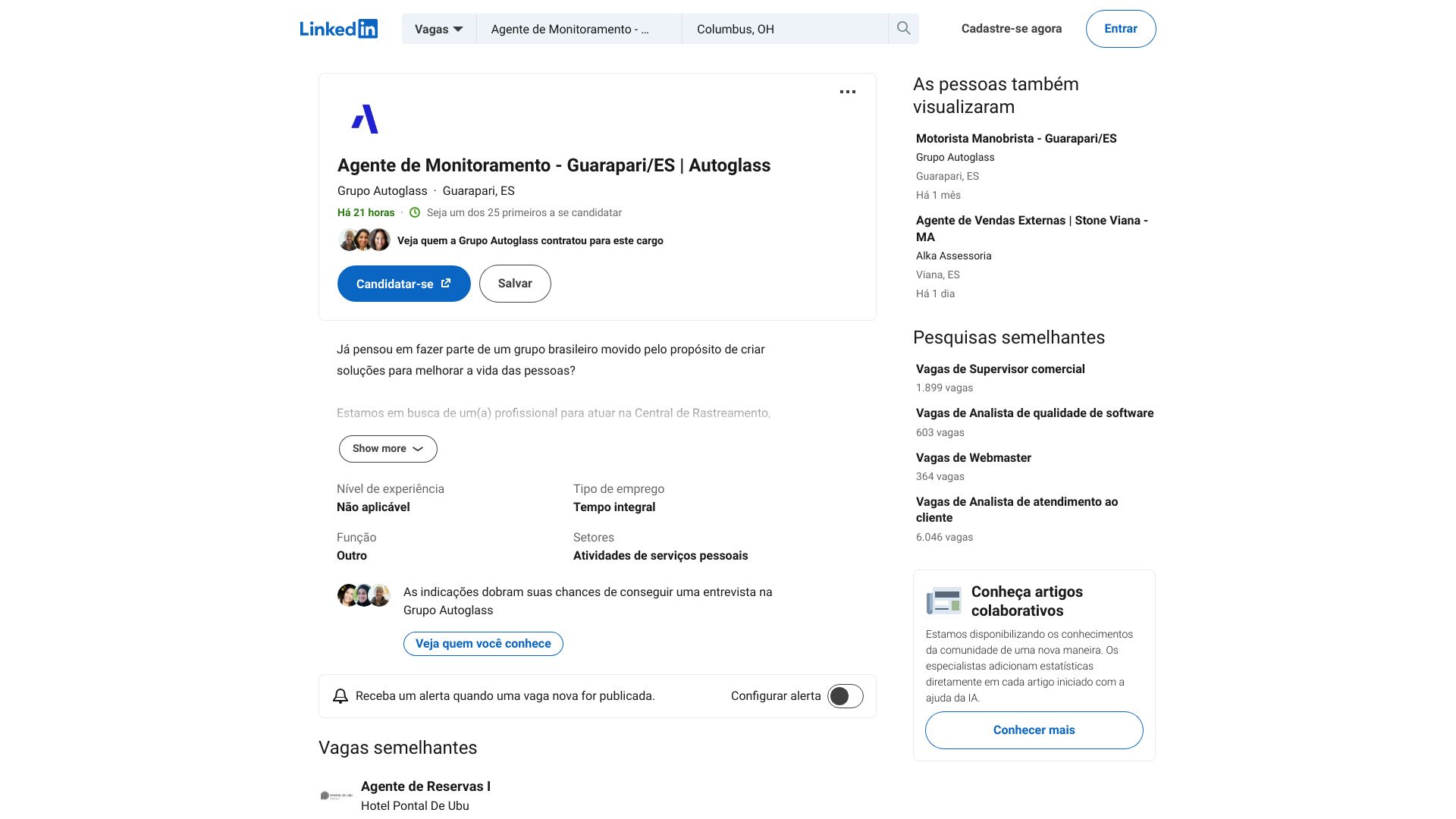1456x819 pixels.
Task: Click the job alert bell icon
Action: (340, 696)
